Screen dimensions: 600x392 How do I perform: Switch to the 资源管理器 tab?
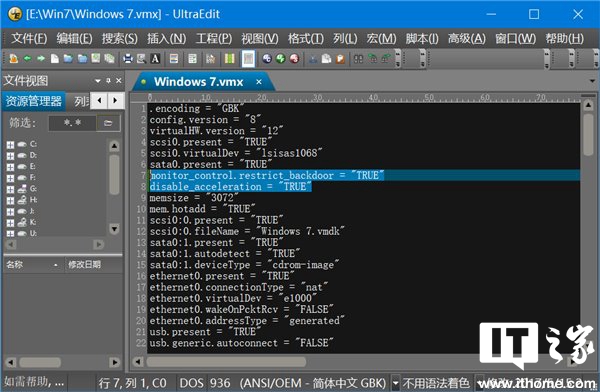tap(34, 101)
